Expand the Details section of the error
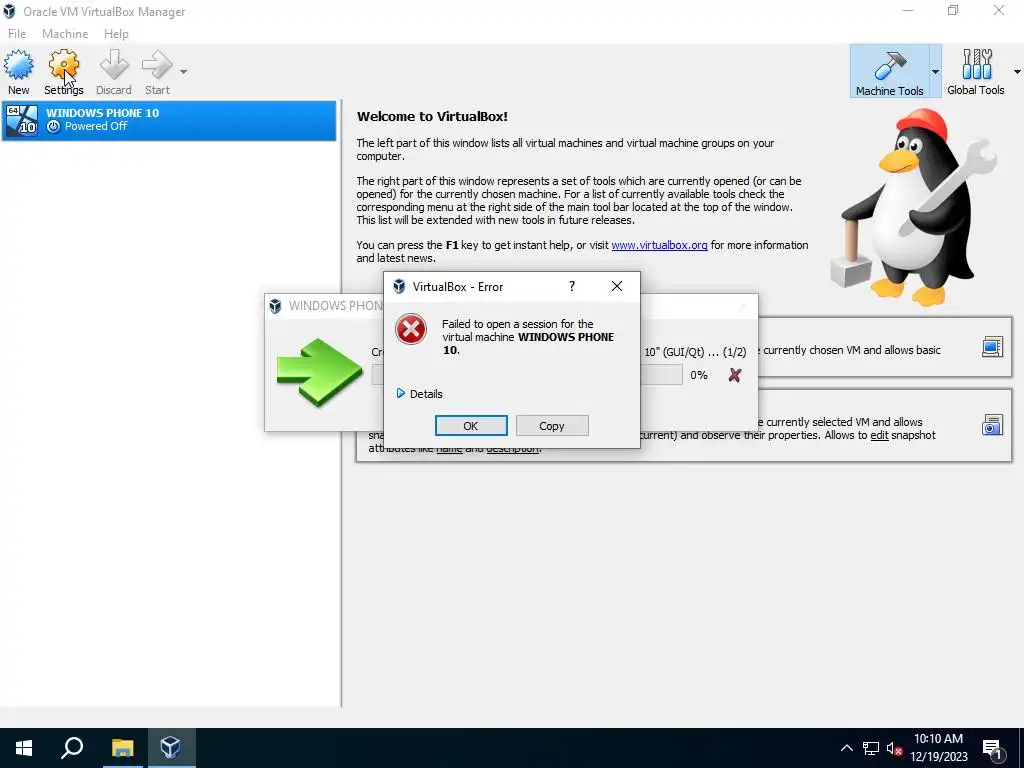This screenshot has height=768, width=1024. click(419, 394)
